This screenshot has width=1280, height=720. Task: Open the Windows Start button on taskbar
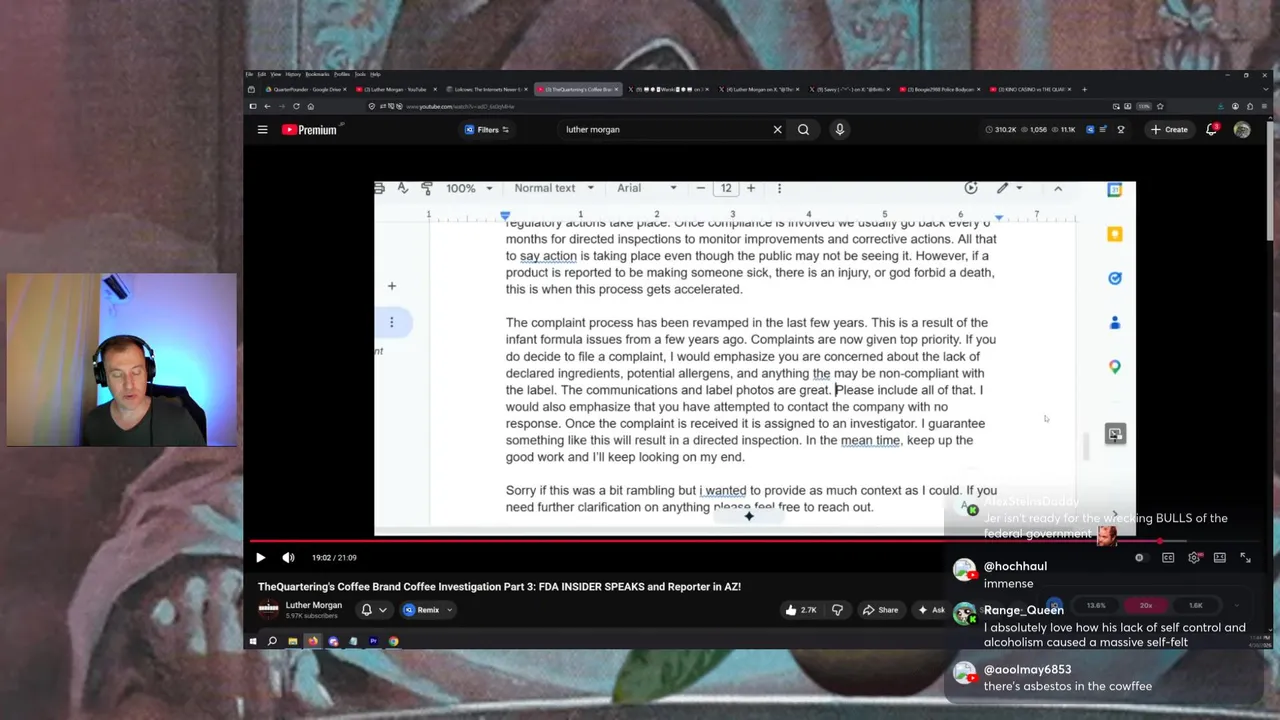click(253, 641)
